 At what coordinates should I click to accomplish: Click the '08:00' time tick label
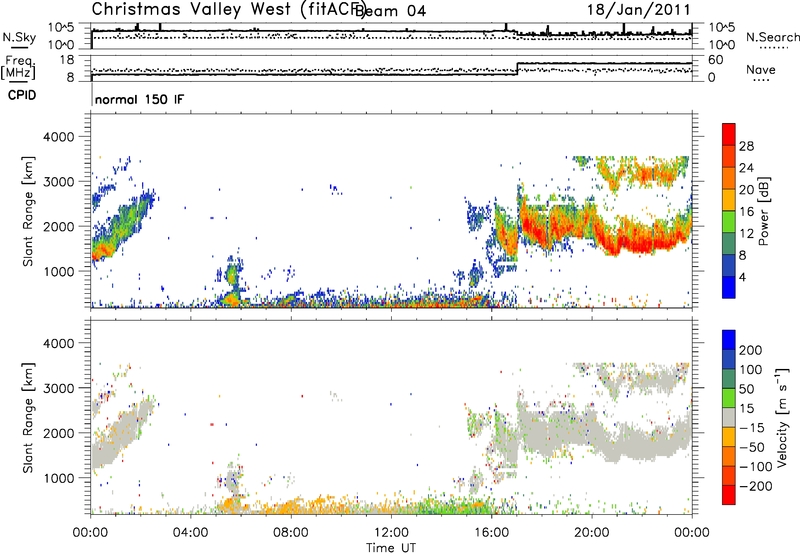coord(291,533)
